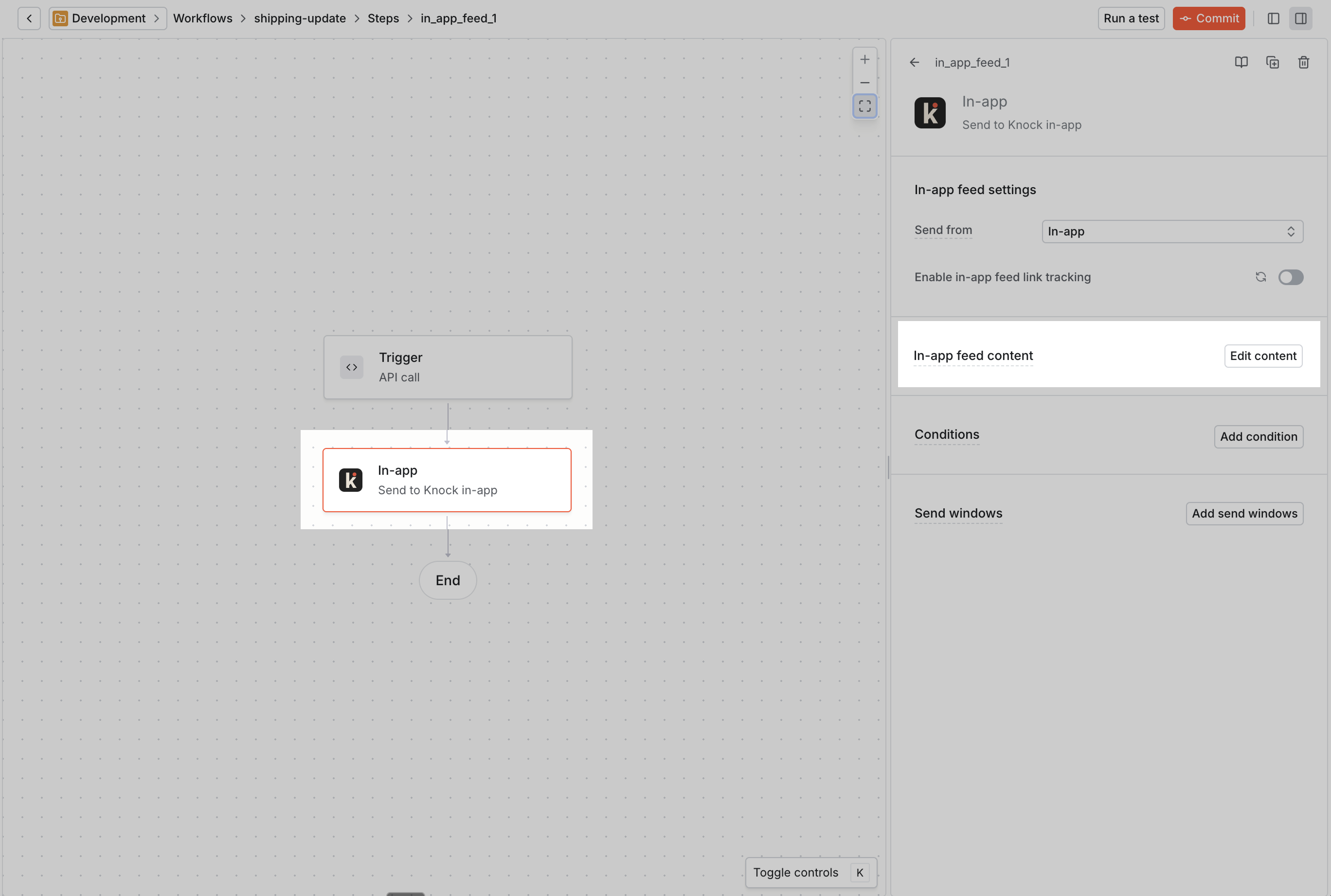1331x896 pixels.
Task: Select the duplicate step icon
Action: coord(1272,62)
